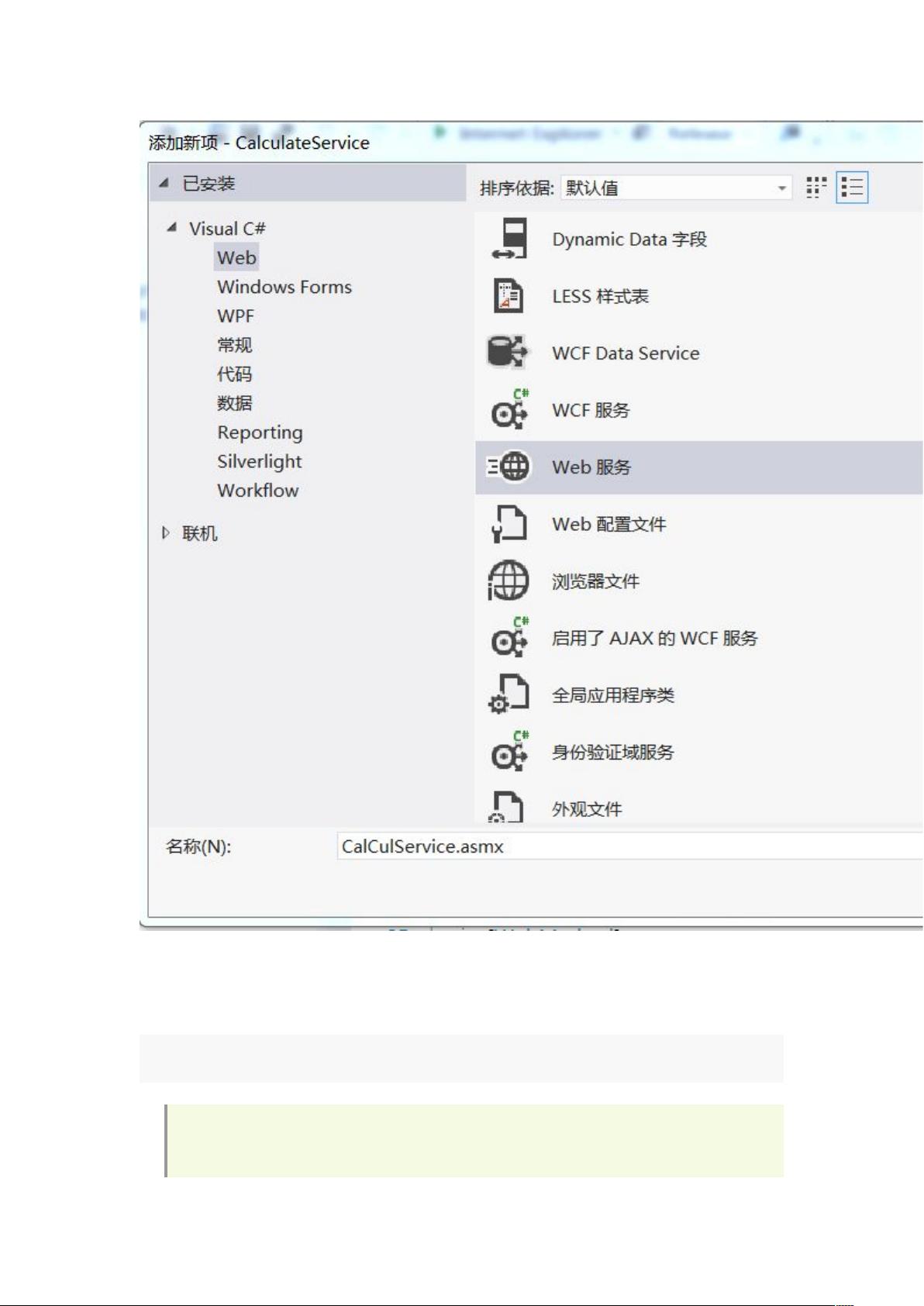Select the Reporting category
This screenshot has height=1306, width=924.
point(260,432)
